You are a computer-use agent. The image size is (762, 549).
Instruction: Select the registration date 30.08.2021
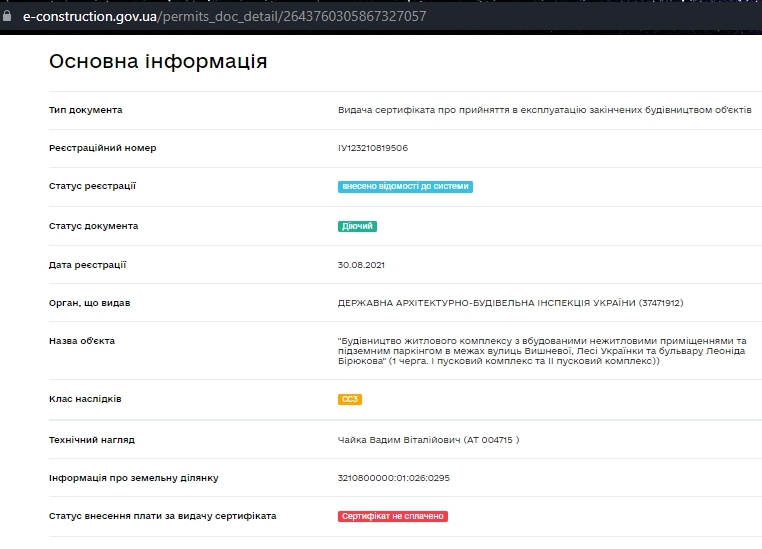tap(361, 265)
